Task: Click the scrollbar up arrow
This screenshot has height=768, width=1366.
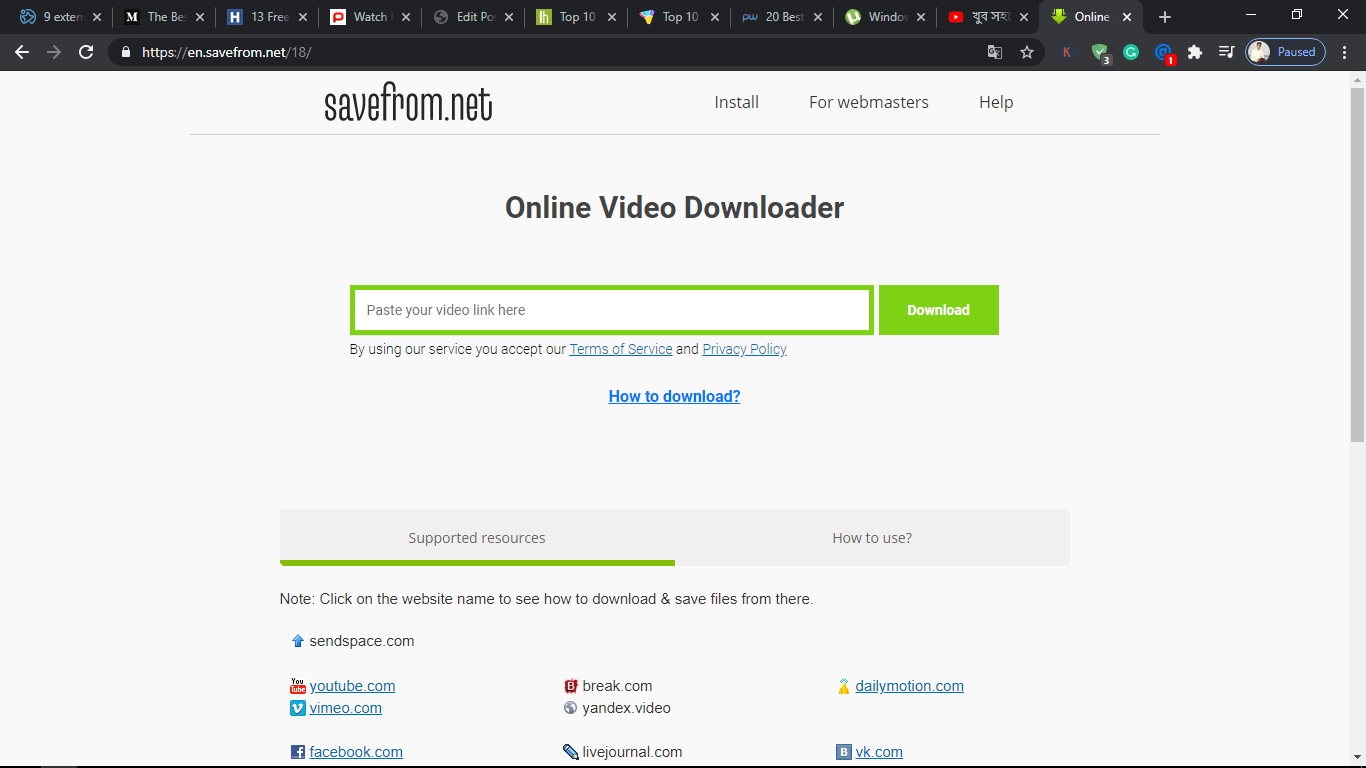Action: [x=1357, y=78]
